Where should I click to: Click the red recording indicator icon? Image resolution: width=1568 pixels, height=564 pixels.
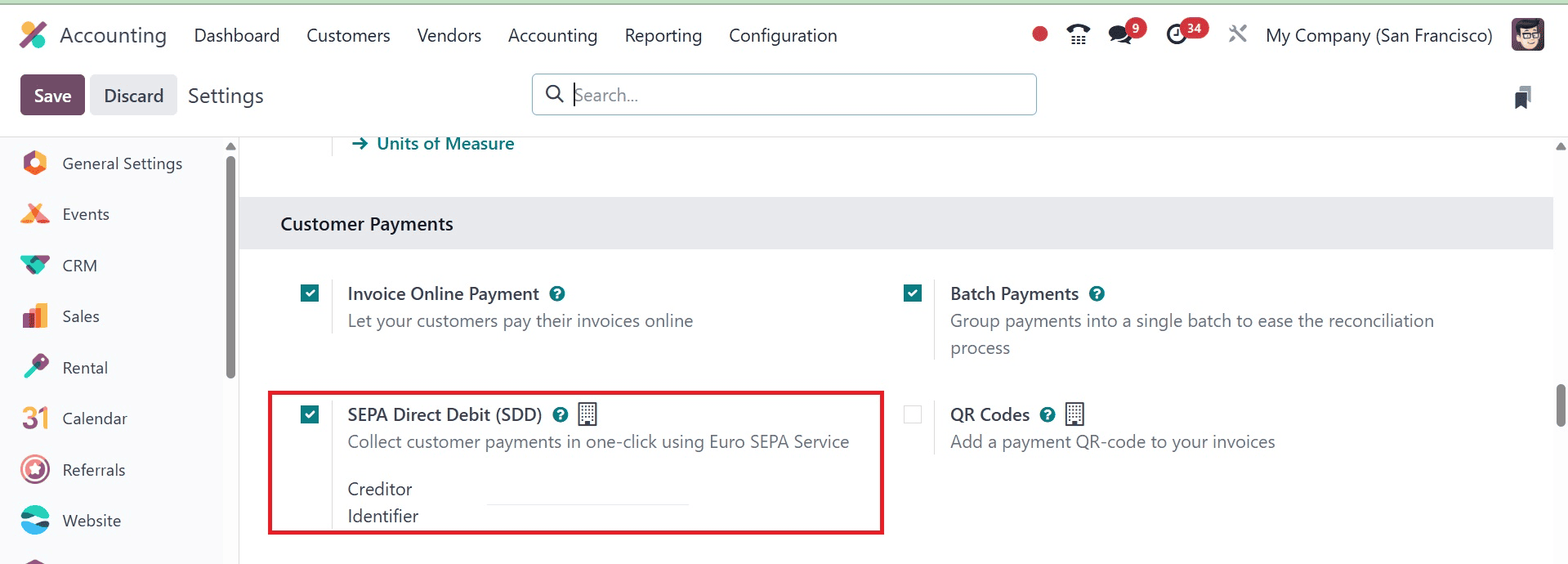(1039, 34)
